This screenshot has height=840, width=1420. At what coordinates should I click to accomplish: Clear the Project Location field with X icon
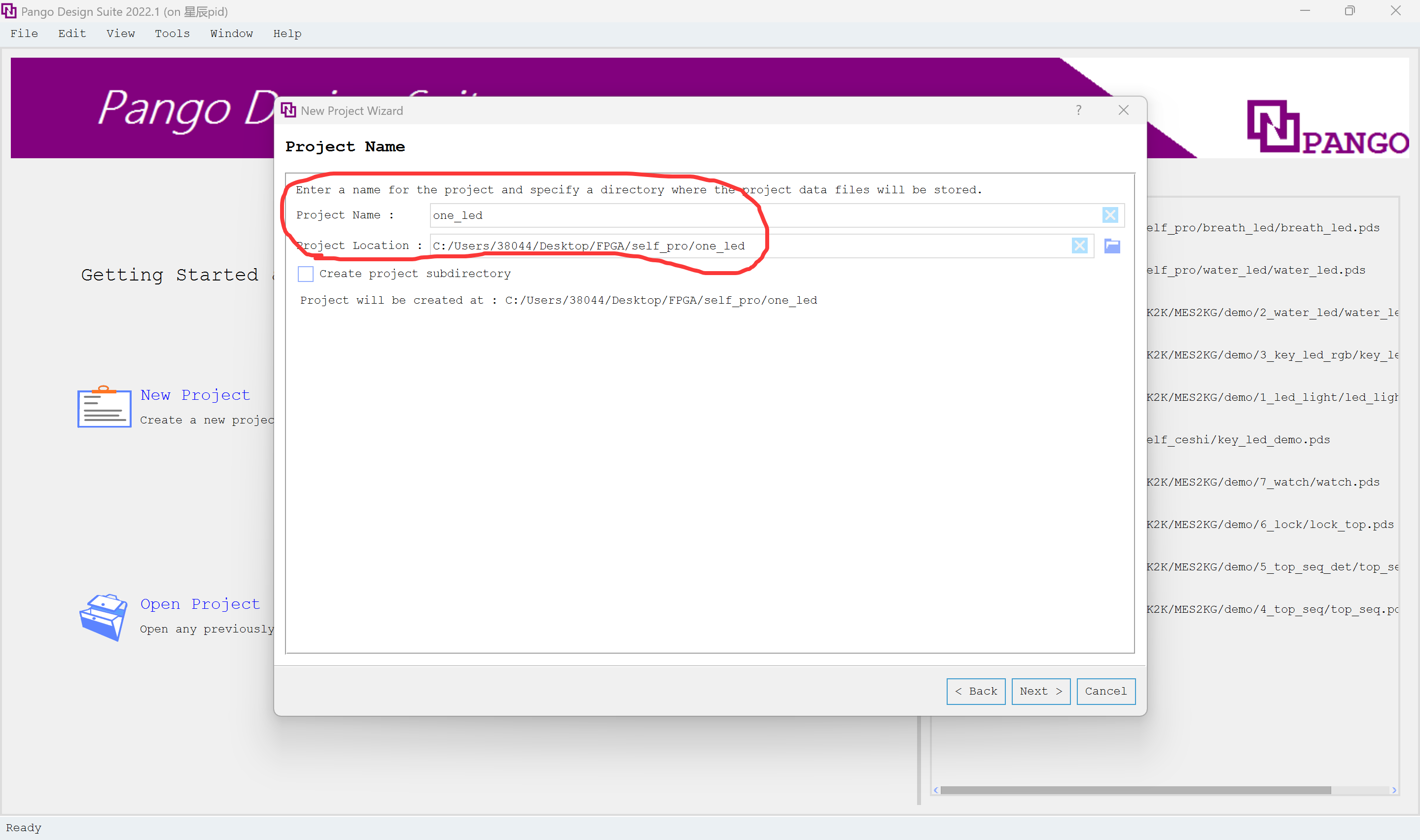pos(1079,245)
